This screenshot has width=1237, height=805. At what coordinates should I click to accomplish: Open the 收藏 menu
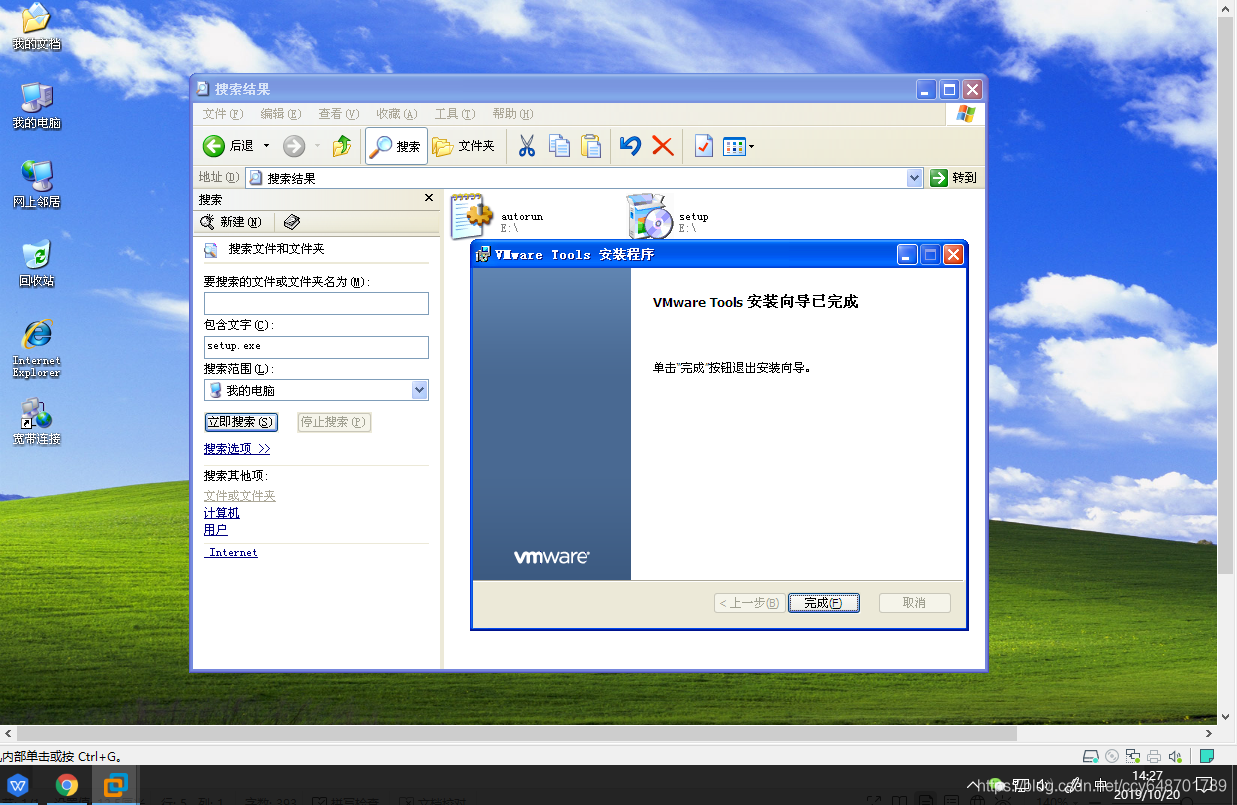396,114
